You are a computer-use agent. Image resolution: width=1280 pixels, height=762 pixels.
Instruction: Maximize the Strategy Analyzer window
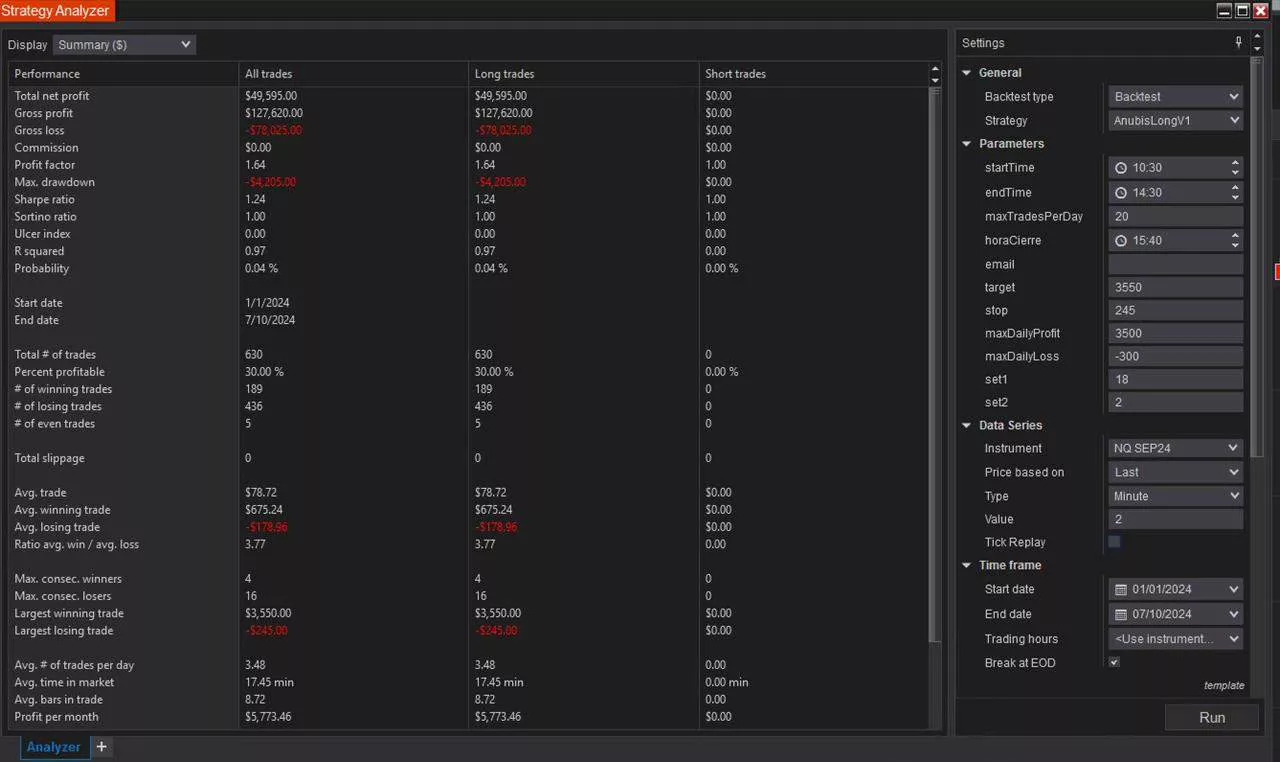pos(1242,10)
